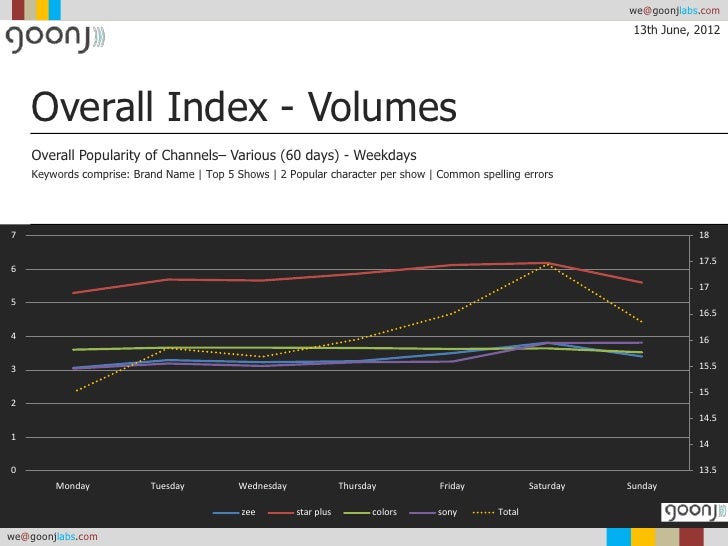Screen dimensions: 728x546
Task: Click the goonj logo at top left
Action: 55,39
